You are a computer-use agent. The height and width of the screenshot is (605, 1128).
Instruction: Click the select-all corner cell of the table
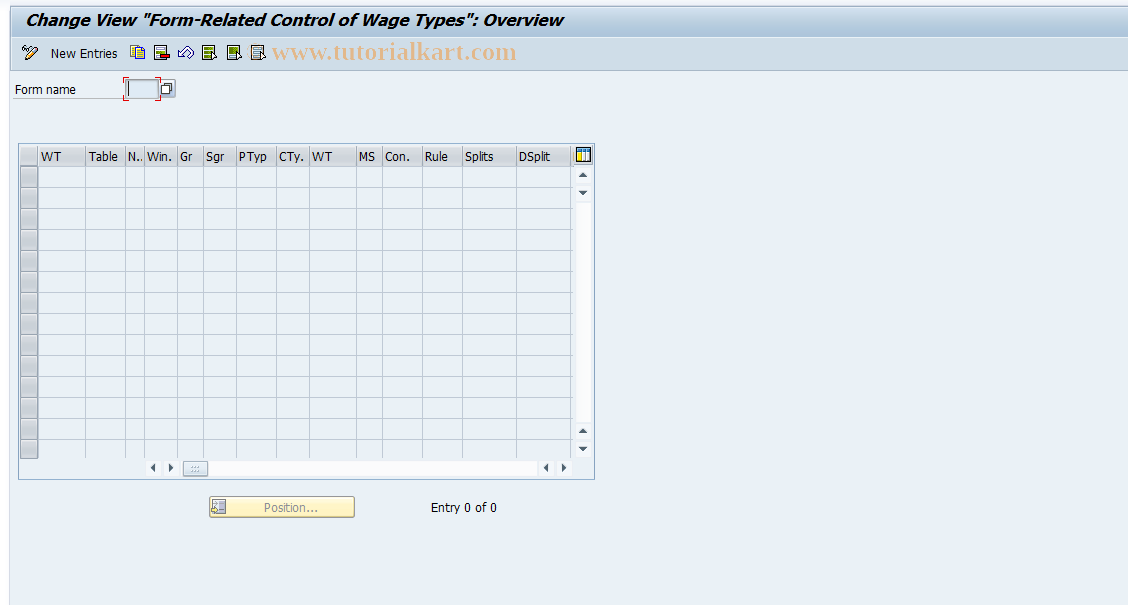click(x=29, y=156)
